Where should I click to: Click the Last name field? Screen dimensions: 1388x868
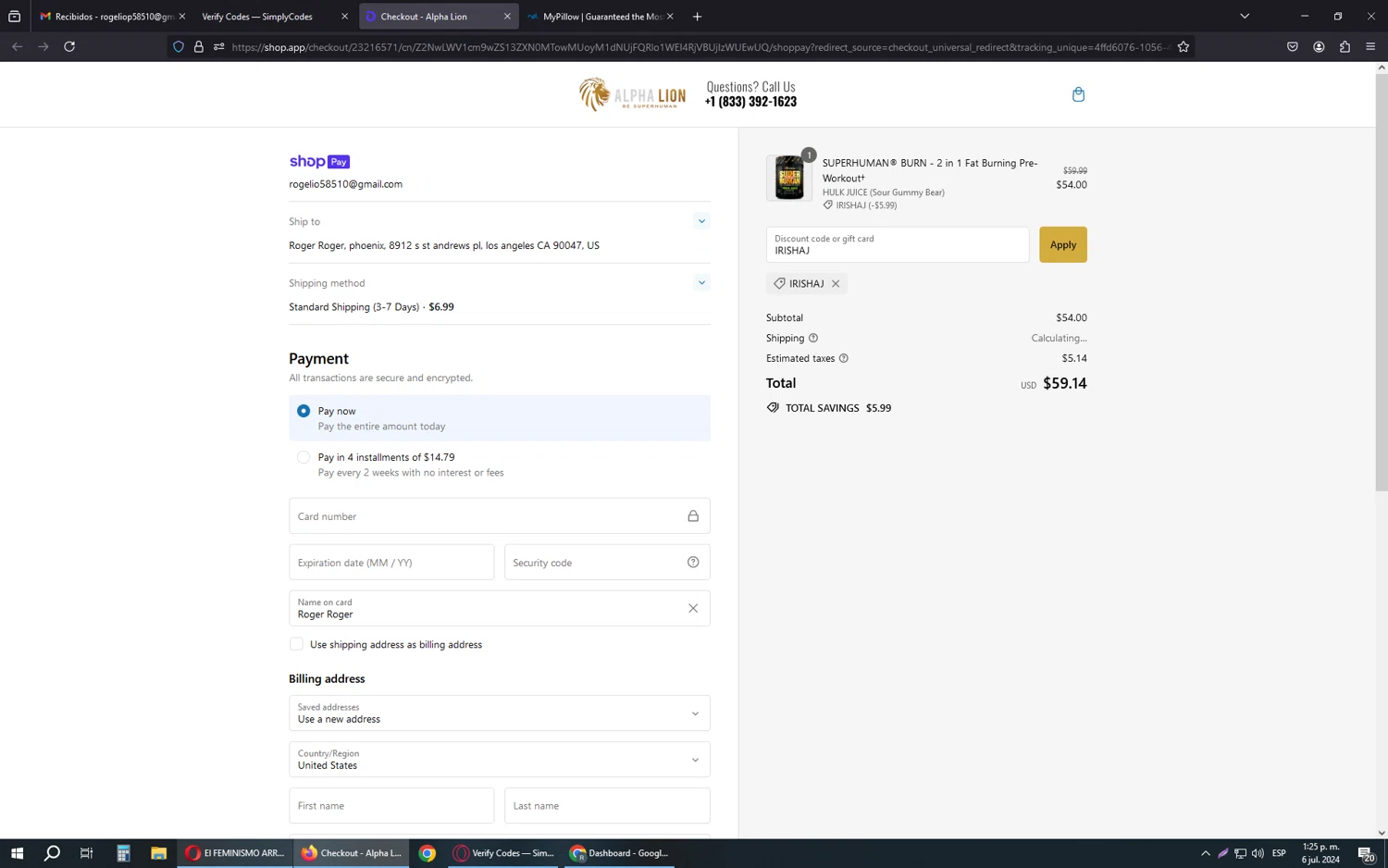coord(607,806)
